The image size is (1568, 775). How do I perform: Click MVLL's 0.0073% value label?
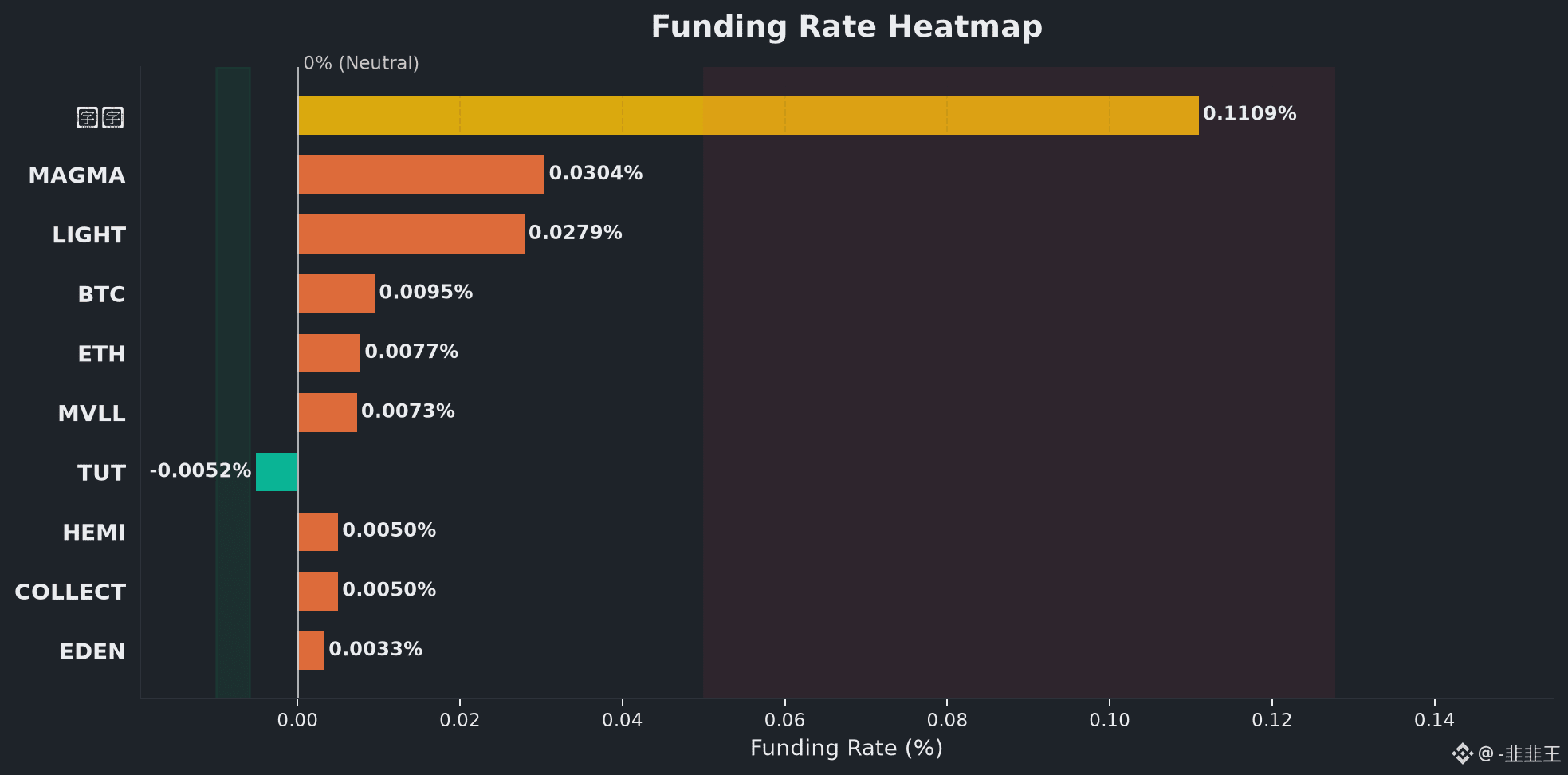pyautogui.click(x=408, y=411)
